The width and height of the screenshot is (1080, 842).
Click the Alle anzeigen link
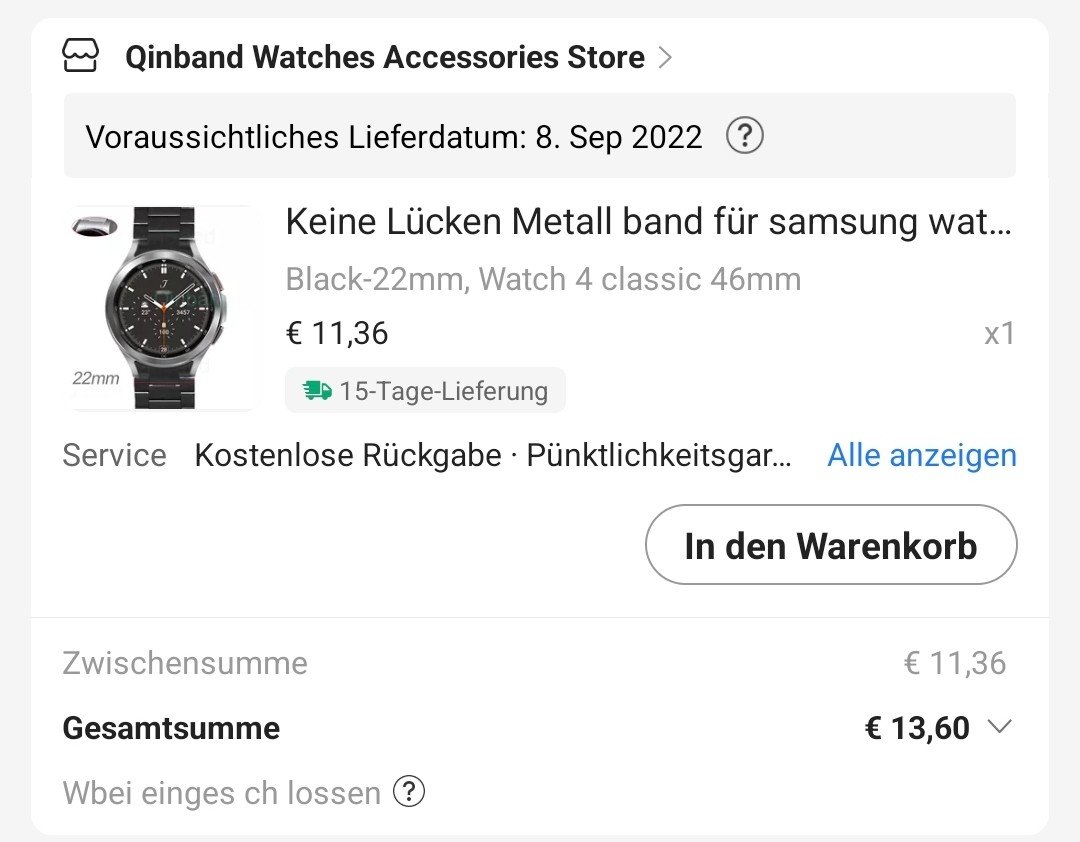click(x=921, y=455)
